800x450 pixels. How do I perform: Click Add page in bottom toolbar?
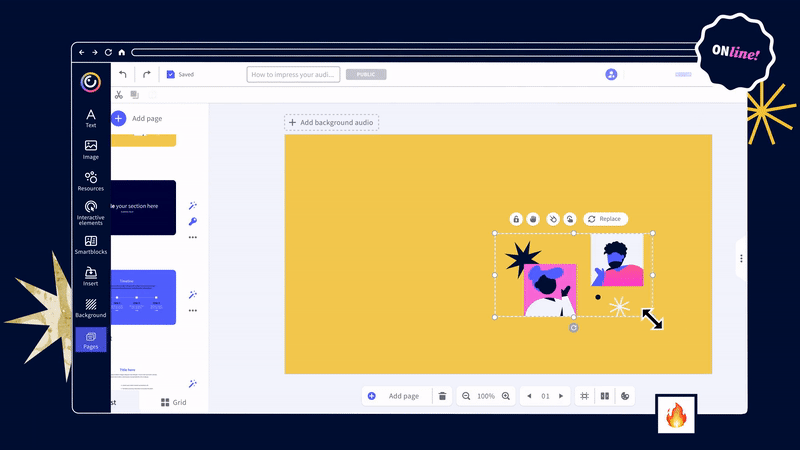pos(397,396)
